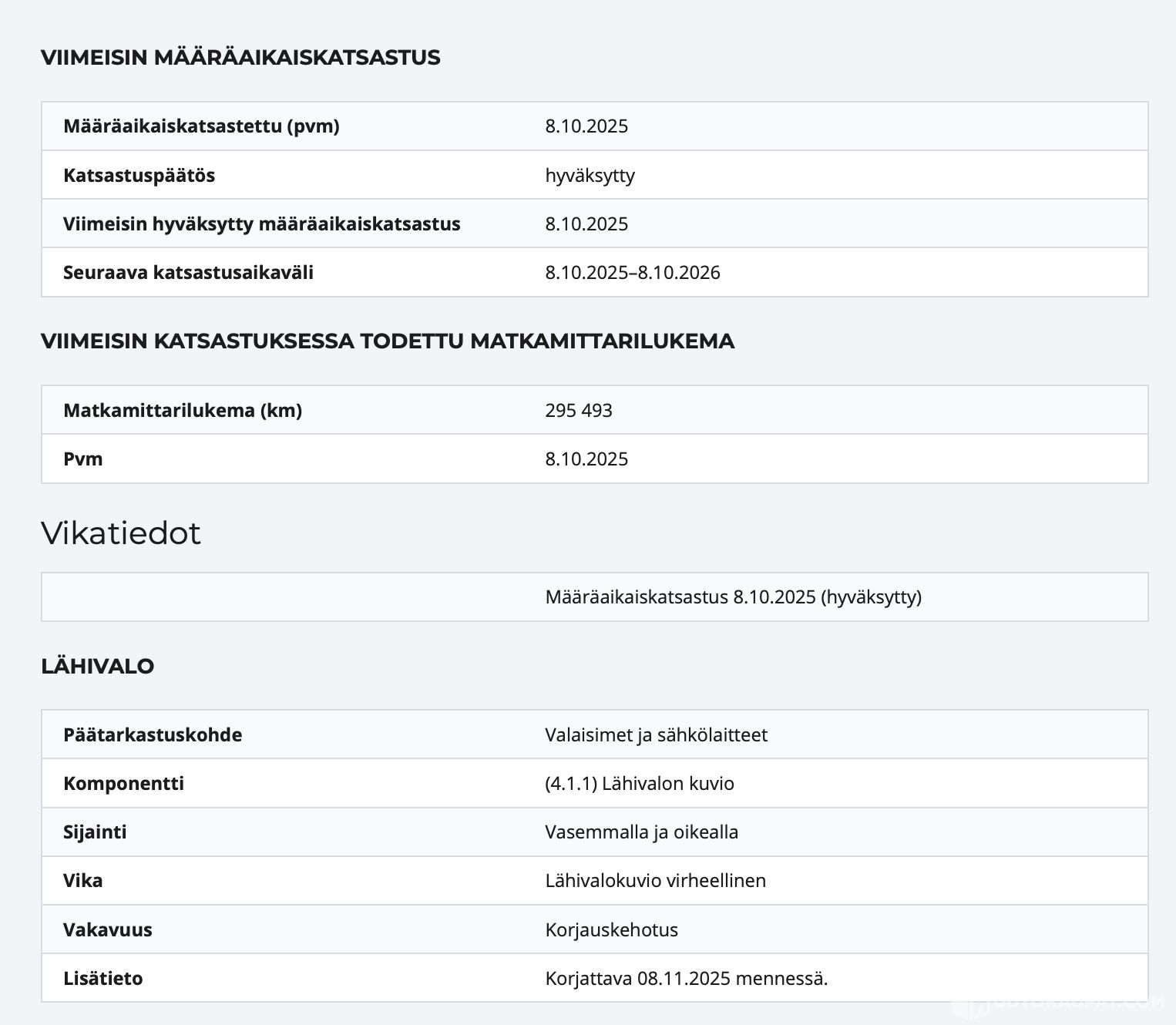This screenshot has width=1176, height=1025.
Task: Select the inspection interval 8.10.2025–8.10.2026
Action: coord(632,273)
